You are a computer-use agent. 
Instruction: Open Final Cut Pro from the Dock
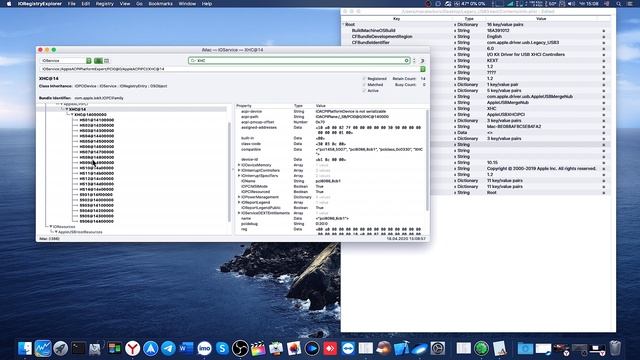point(258,348)
